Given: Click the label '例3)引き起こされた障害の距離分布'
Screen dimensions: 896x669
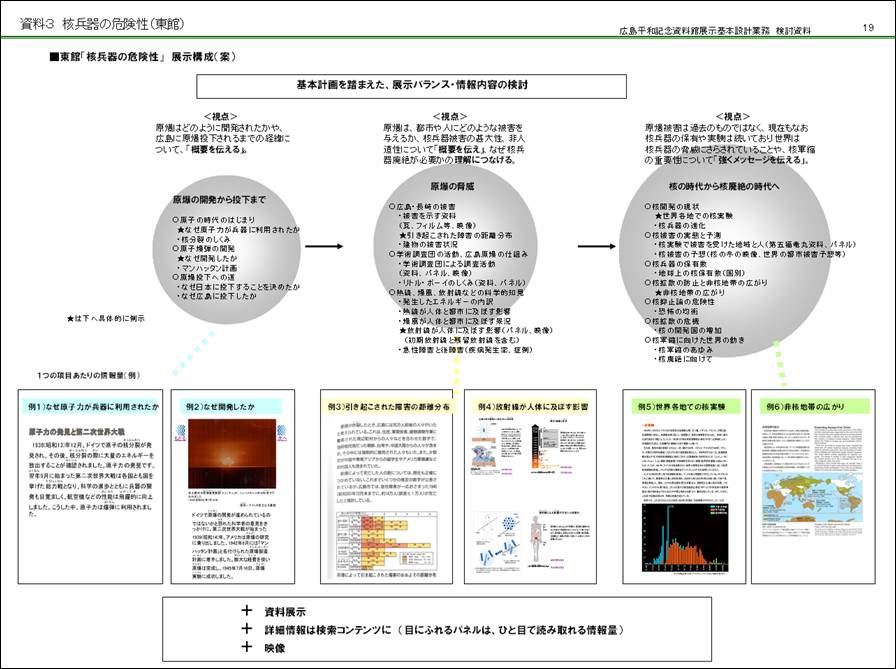Looking at the screenshot, I should tap(388, 407).
